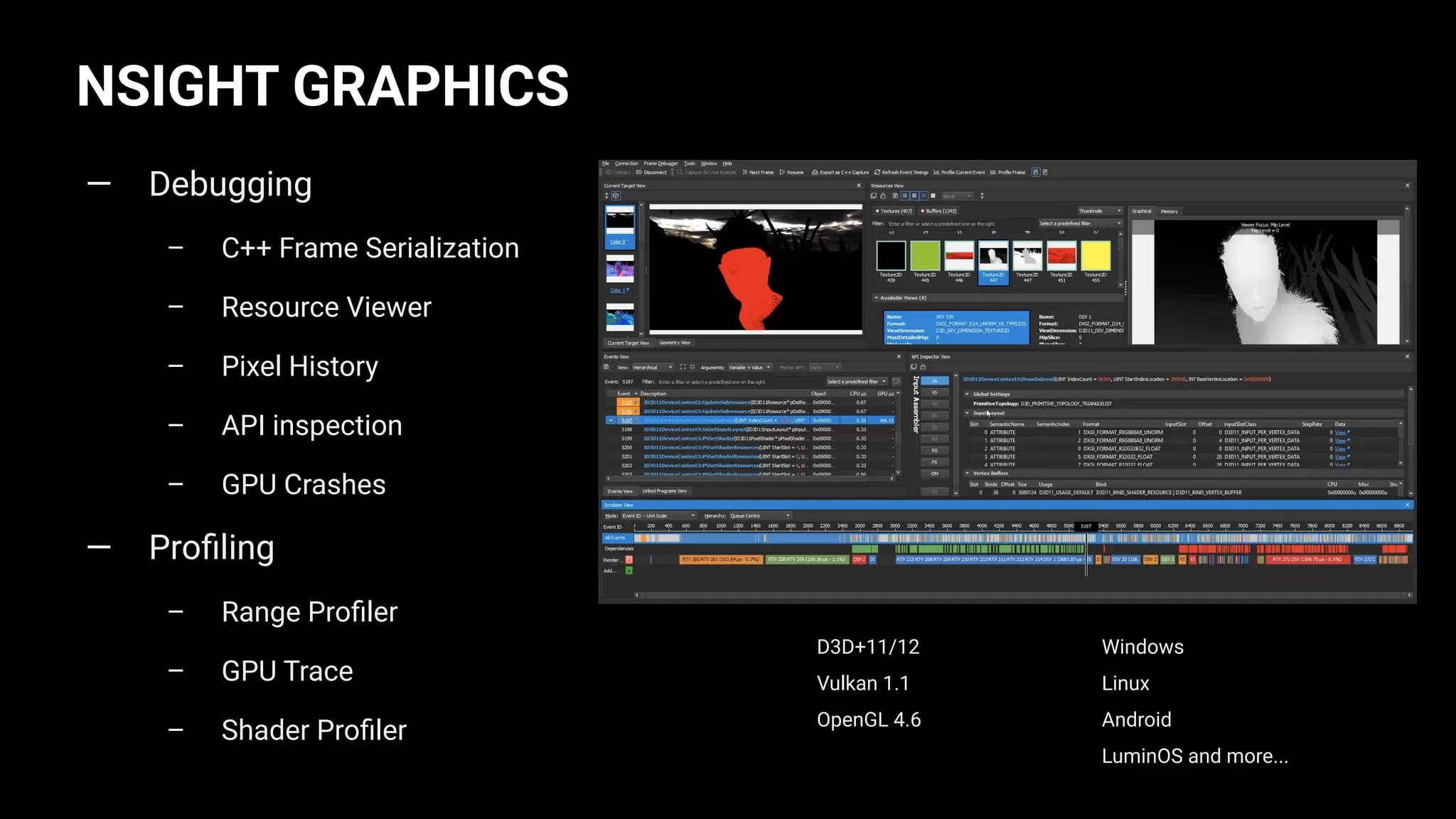Select the OM pipeline stage button
Screen dimensions: 1456x819
tap(935, 473)
